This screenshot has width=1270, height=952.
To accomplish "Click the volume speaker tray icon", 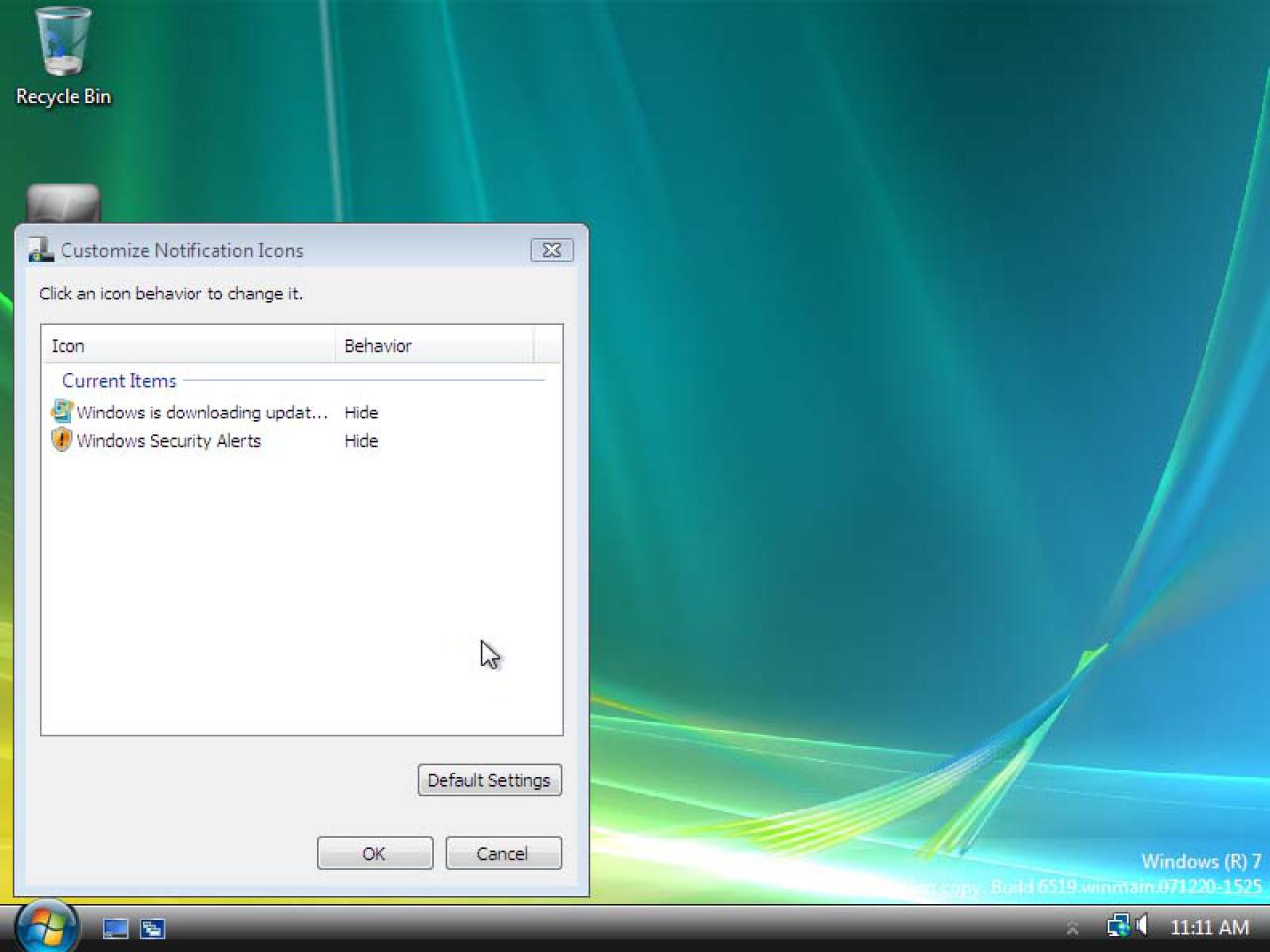I will click(x=1142, y=926).
